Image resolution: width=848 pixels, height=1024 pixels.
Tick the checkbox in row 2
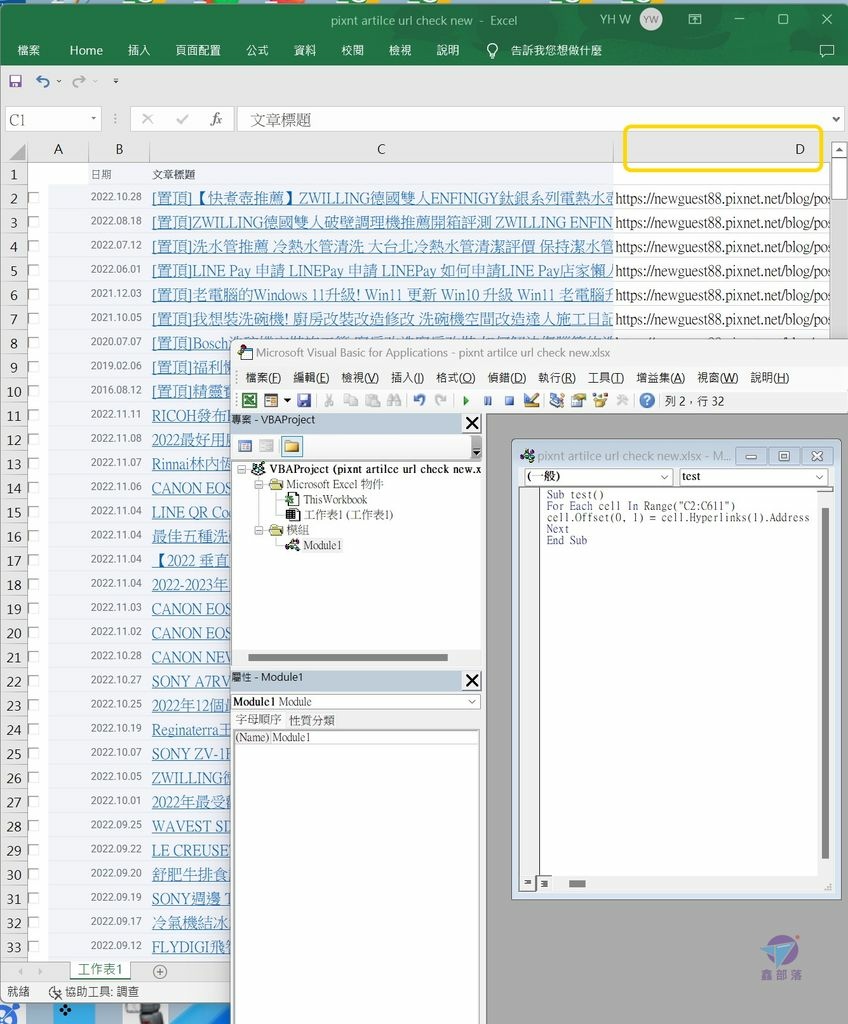coord(33,197)
